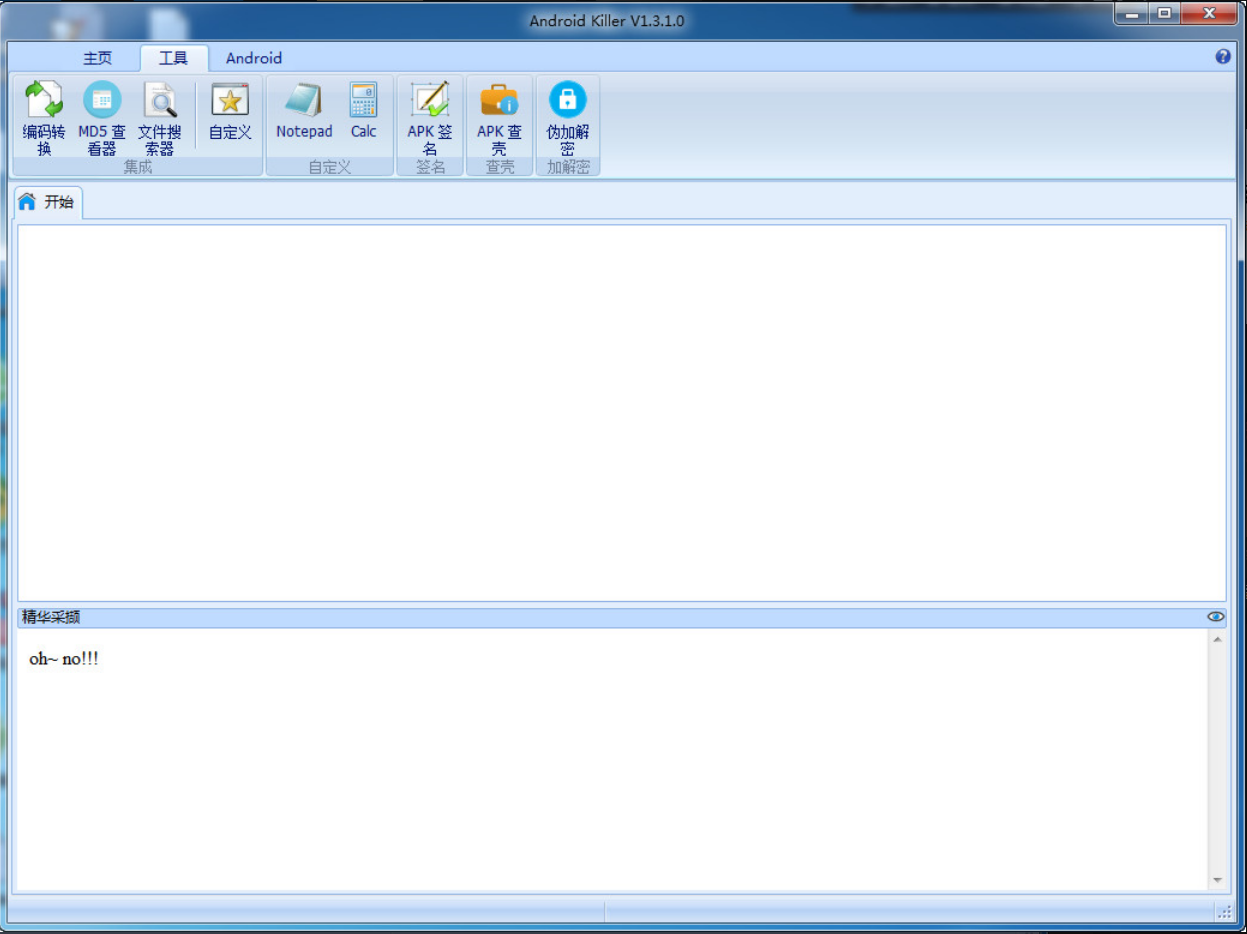Screen dimensions: 1247x934
Task: Select the 工具 ribbon tab
Action: tap(173, 58)
